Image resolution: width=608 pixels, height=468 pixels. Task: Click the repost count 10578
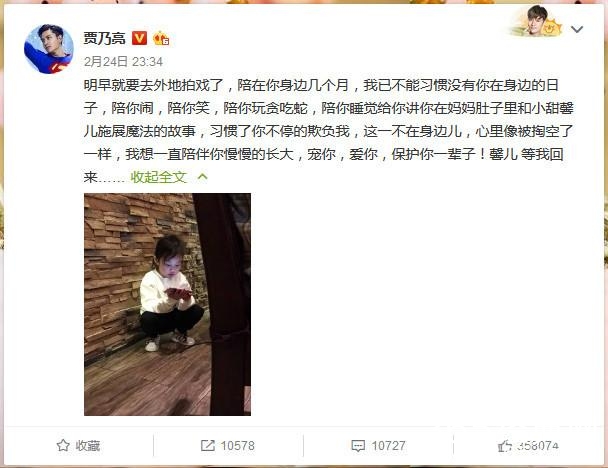[238, 446]
